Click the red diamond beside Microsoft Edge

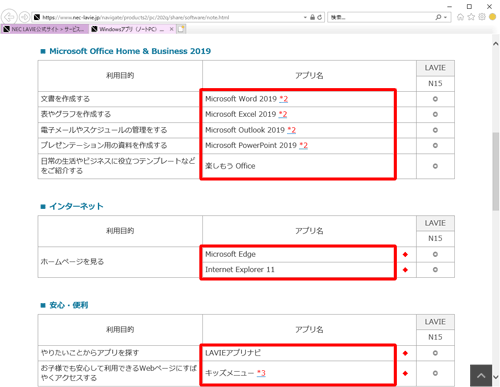tap(405, 254)
